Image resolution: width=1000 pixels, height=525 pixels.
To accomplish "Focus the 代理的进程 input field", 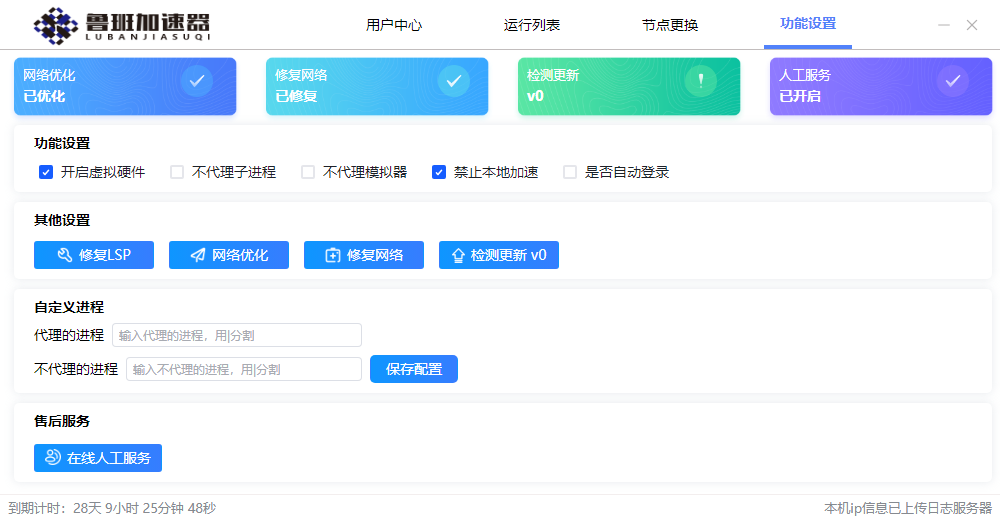I will [x=236, y=335].
